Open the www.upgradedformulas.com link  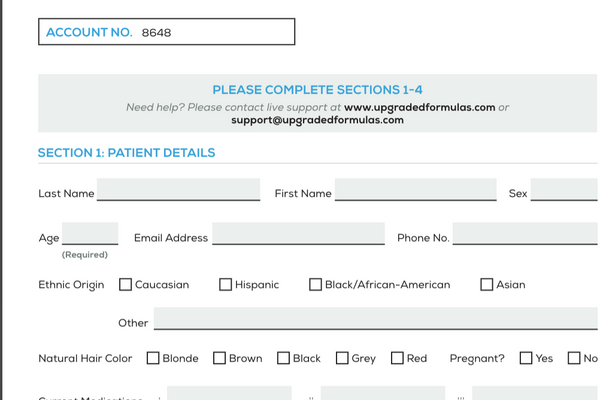(419, 107)
